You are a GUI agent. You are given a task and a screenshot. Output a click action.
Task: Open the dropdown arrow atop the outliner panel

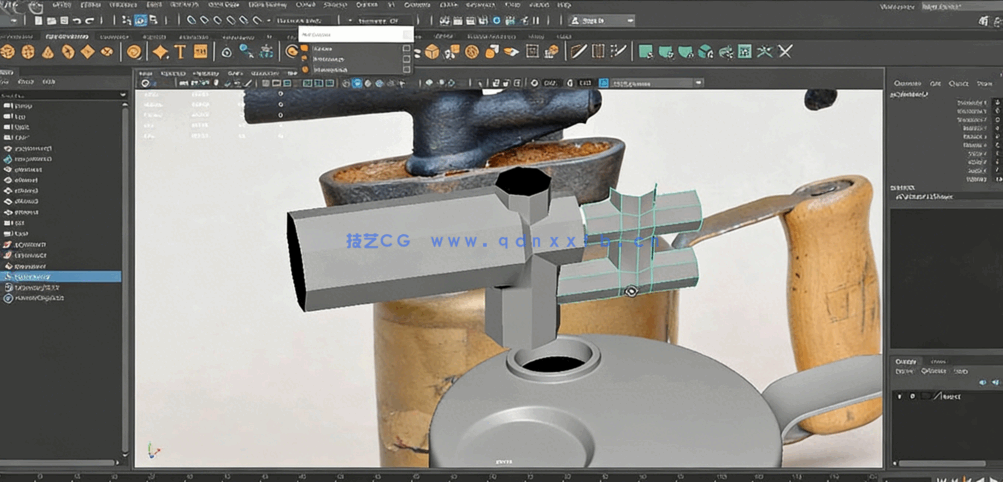[124, 95]
